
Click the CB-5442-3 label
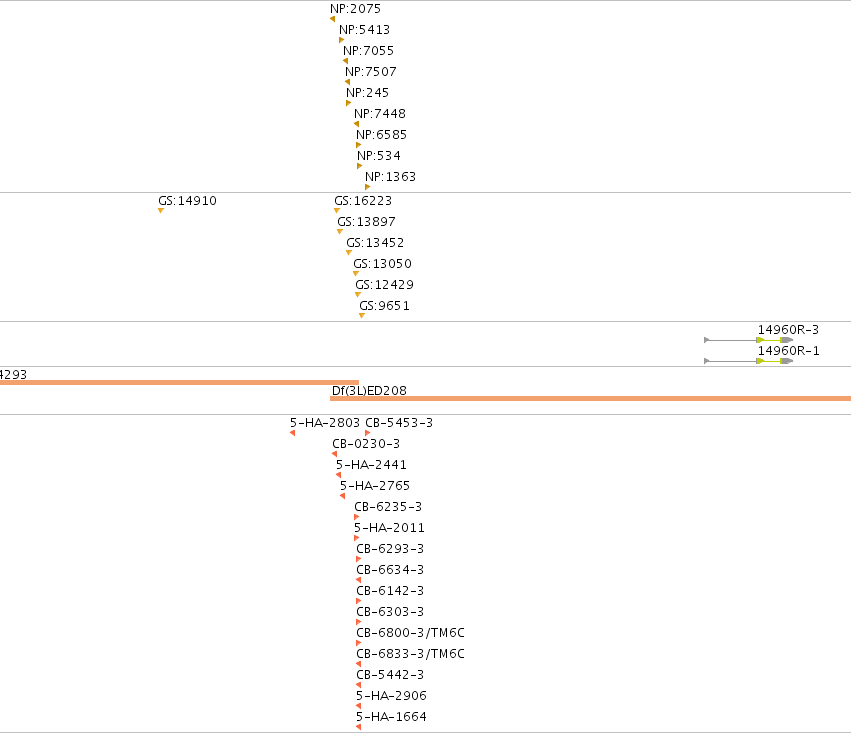tap(390, 675)
